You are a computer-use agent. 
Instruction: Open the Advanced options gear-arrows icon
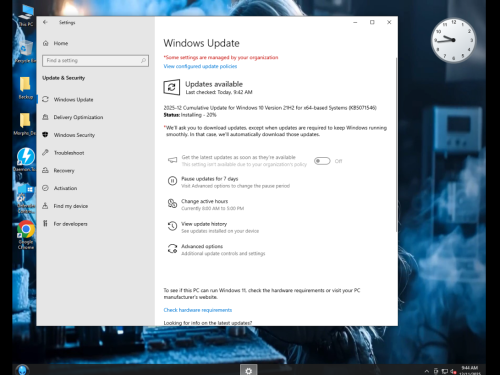pyautogui.click(x=172, y=249)
